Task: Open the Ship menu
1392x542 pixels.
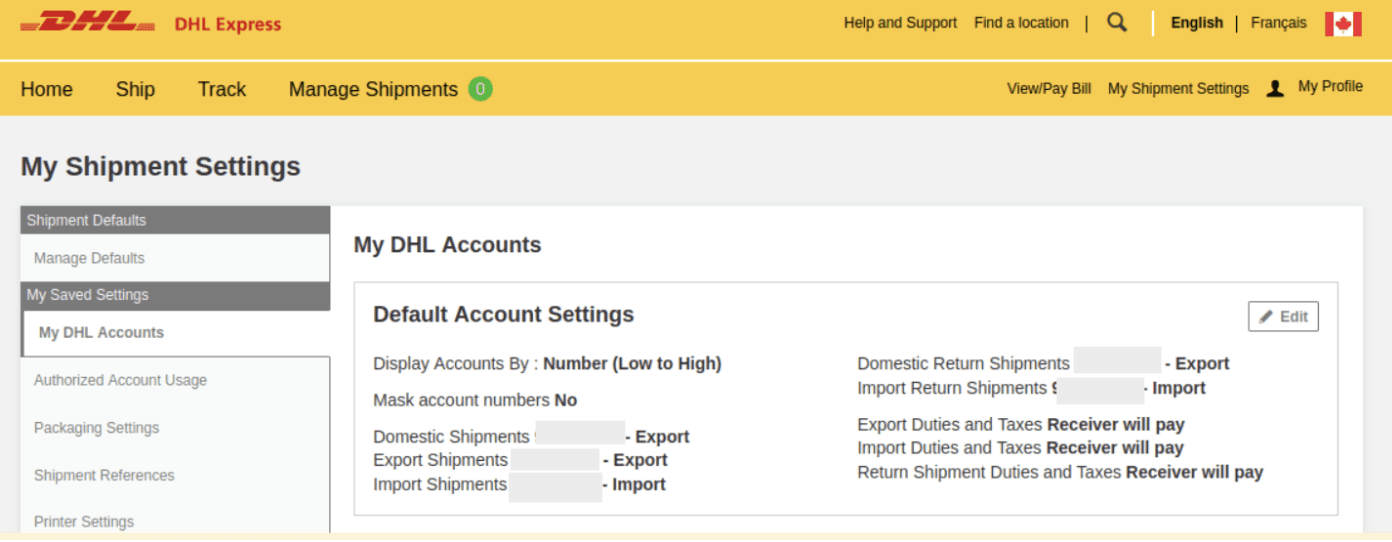Action: (135, 89)
